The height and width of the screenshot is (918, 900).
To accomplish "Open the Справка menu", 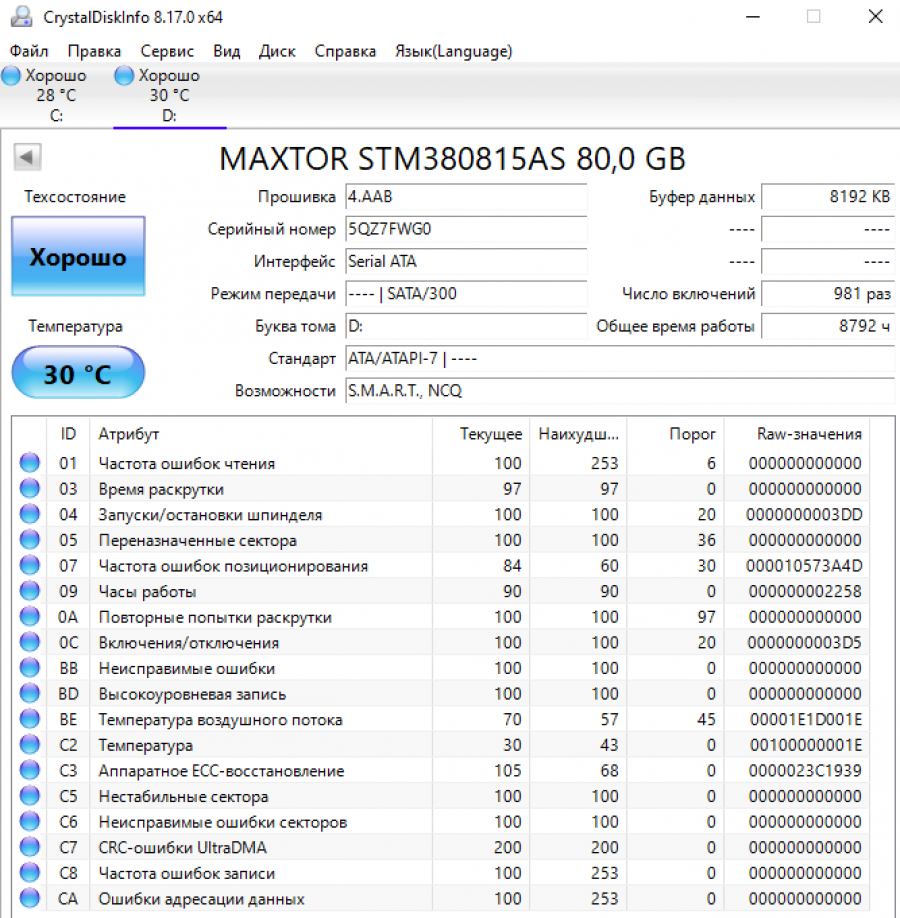I will point(345,51).
